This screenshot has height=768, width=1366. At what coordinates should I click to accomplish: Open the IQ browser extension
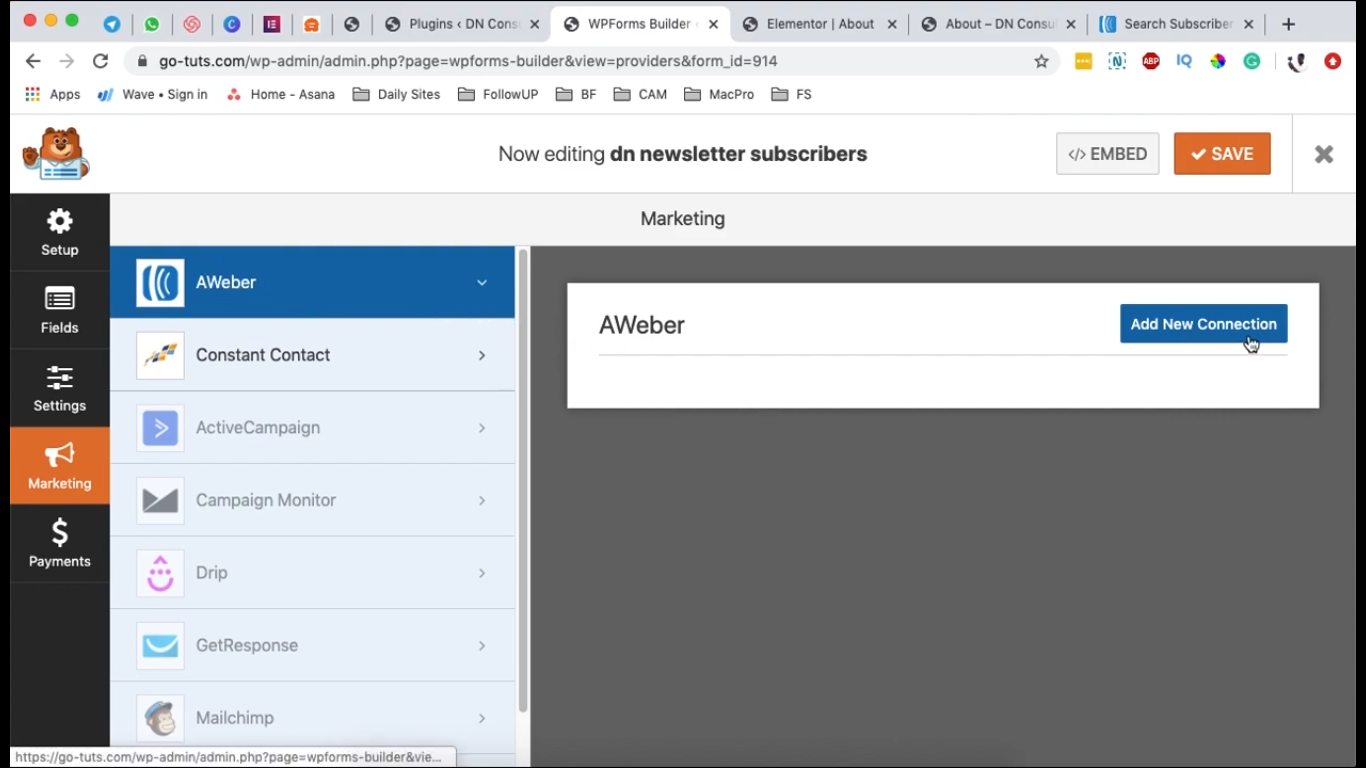tap(1184, 61)
